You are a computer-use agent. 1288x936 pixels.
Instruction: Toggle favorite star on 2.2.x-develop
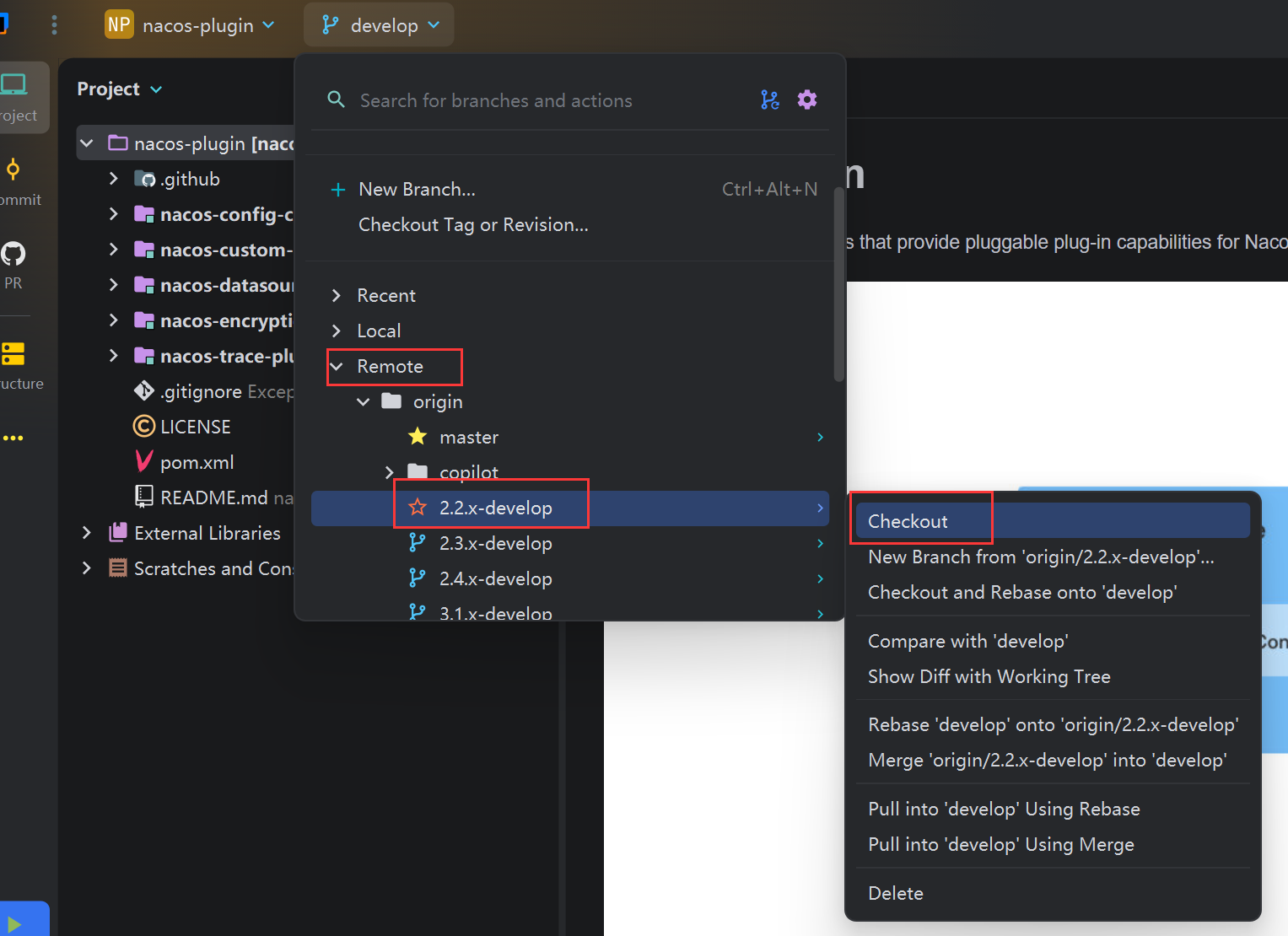coord(418,507)
